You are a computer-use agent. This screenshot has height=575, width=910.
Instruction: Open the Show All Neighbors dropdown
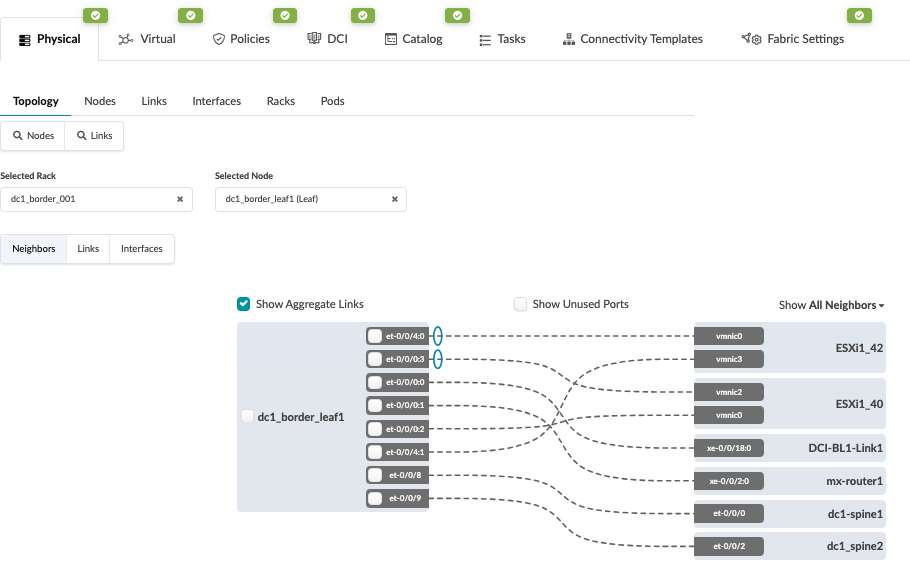[832, 305]
